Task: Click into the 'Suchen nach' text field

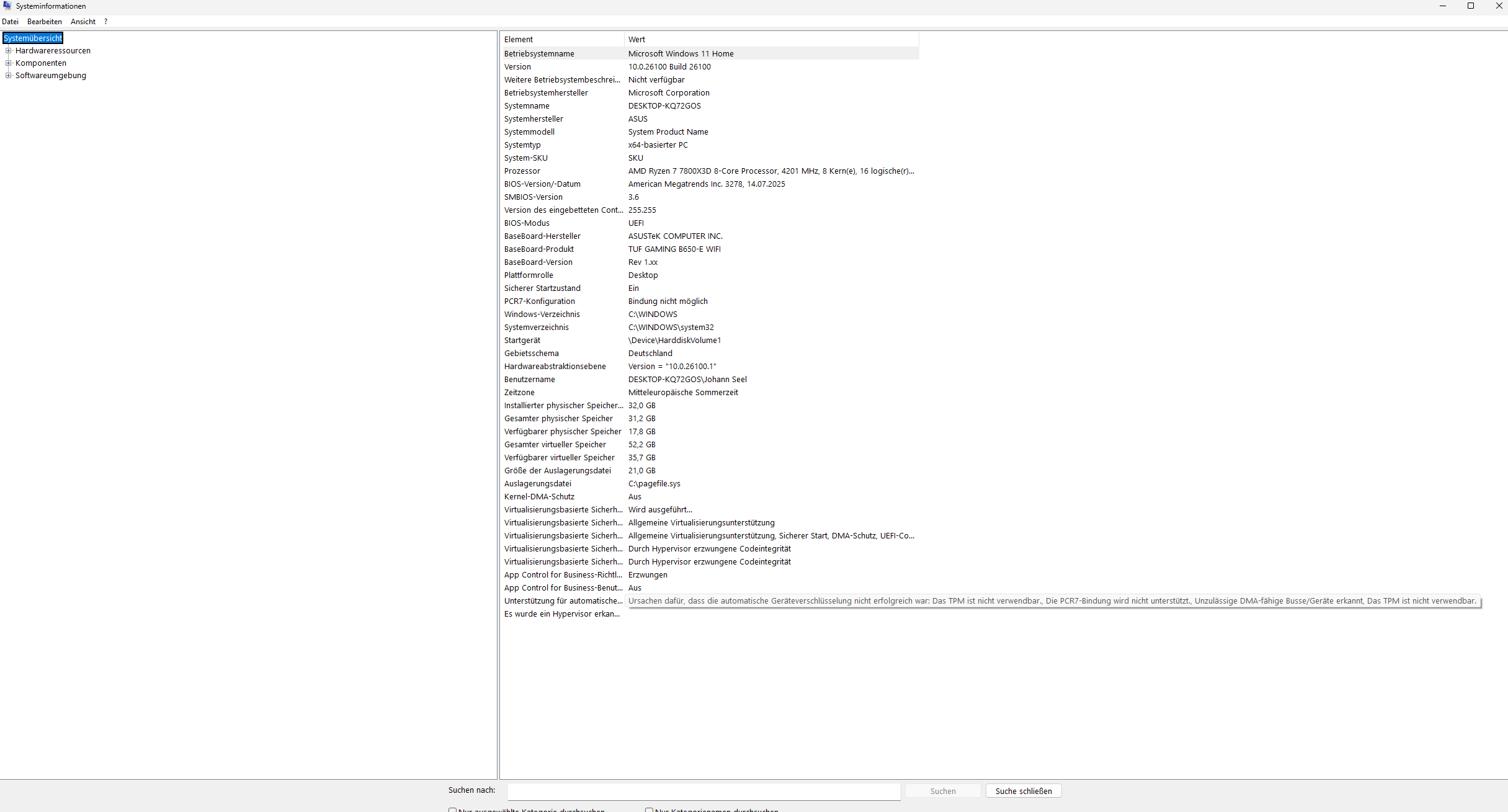Action: [x=703, y=791]
